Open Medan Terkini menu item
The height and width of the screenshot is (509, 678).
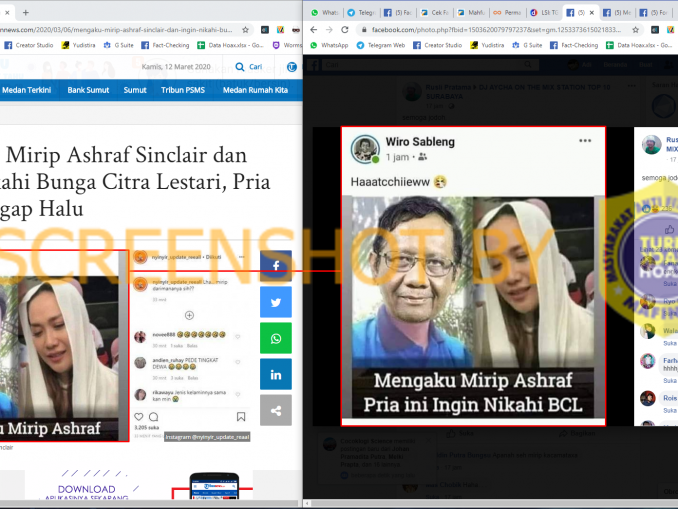[x=26, y=90]
